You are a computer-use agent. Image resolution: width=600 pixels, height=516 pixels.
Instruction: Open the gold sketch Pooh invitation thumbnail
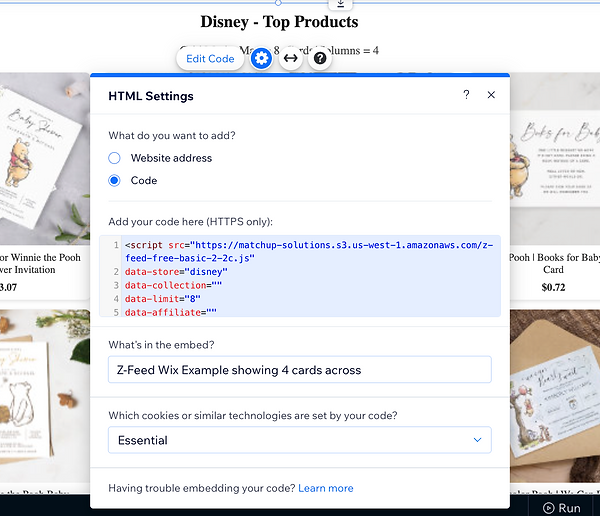click(x=45, y=396)
